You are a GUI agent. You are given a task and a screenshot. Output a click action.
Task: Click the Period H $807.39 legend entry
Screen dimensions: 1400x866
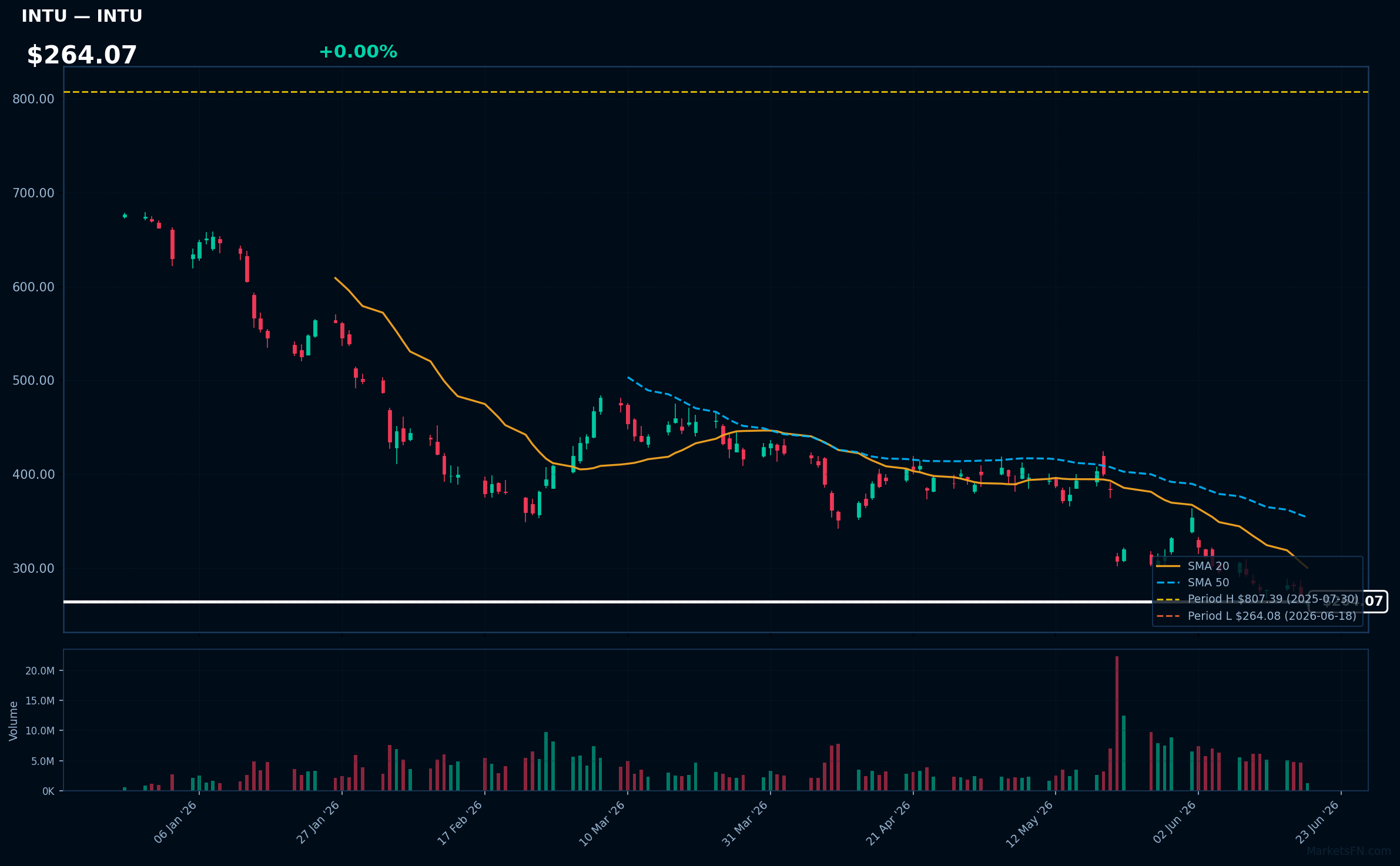coord(1257,599)
